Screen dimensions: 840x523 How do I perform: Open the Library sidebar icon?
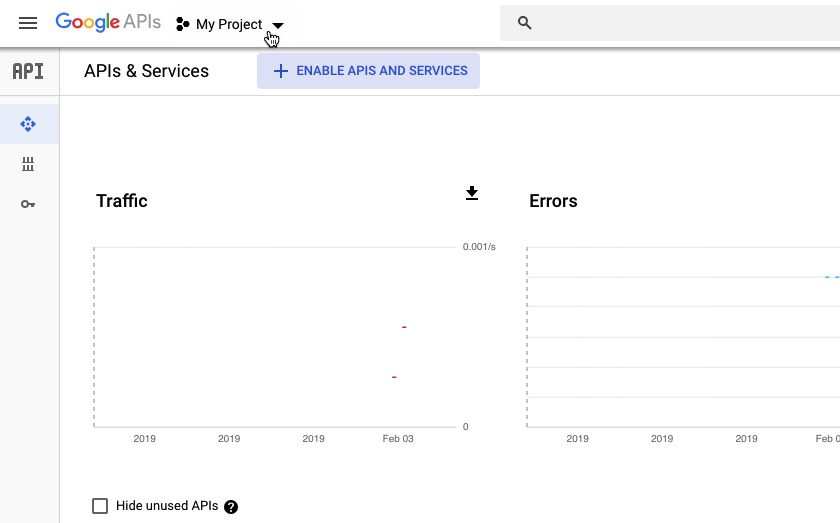[x=28, y=164]
